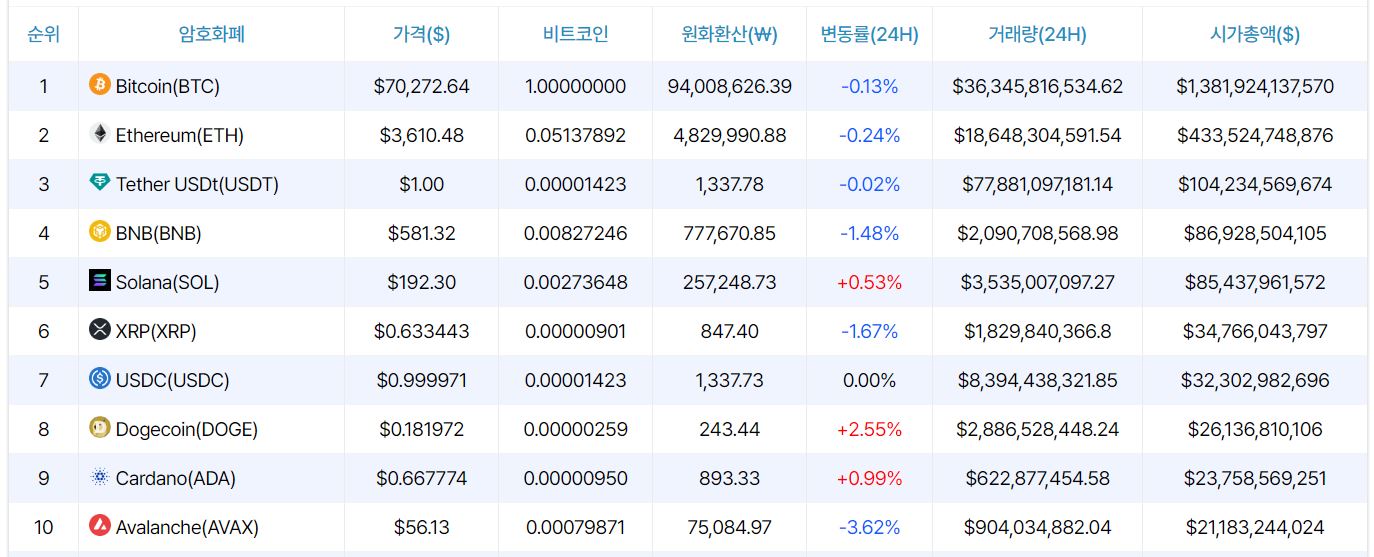Select Avalanche price $56.13
Image resolution: width=1374 pixels, height=557 pixels.
tap(422, 527)
